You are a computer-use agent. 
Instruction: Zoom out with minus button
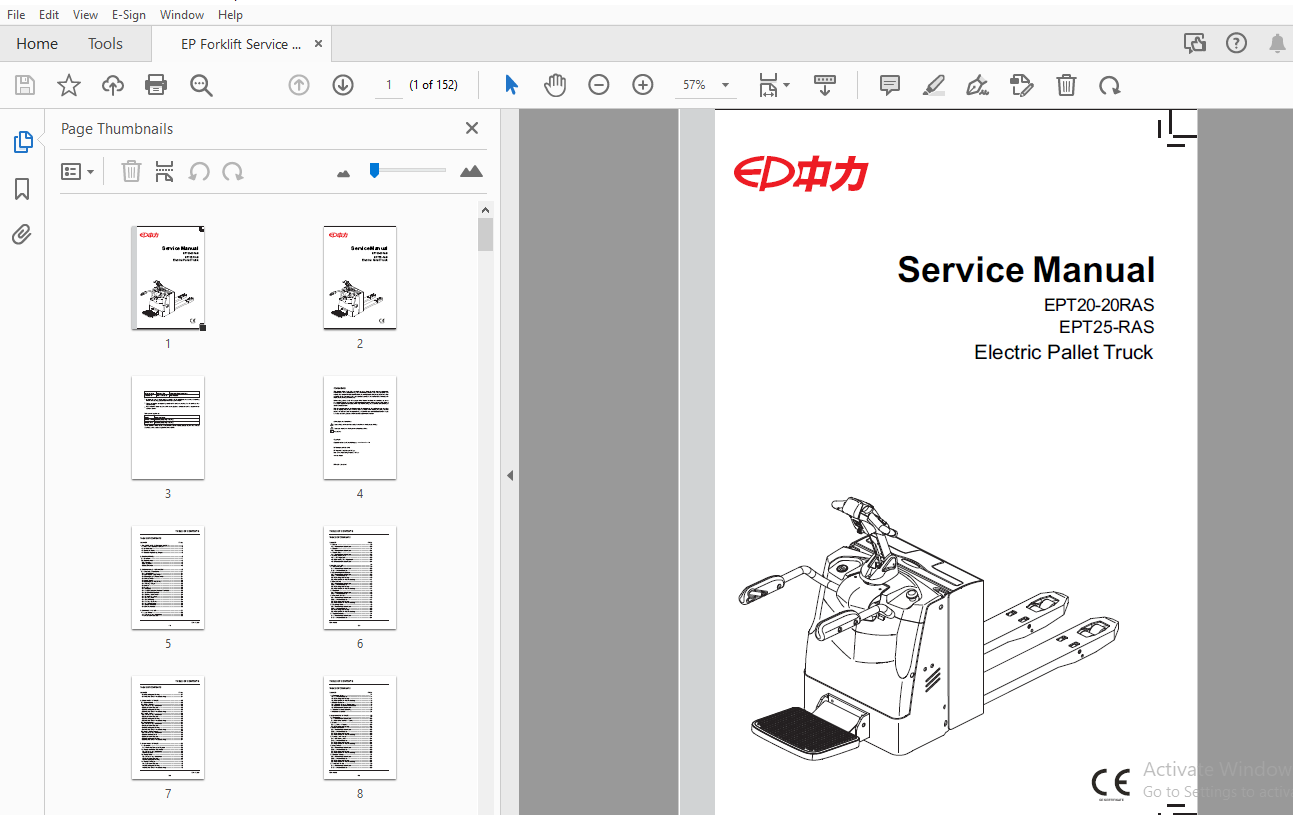click(599, 85)
